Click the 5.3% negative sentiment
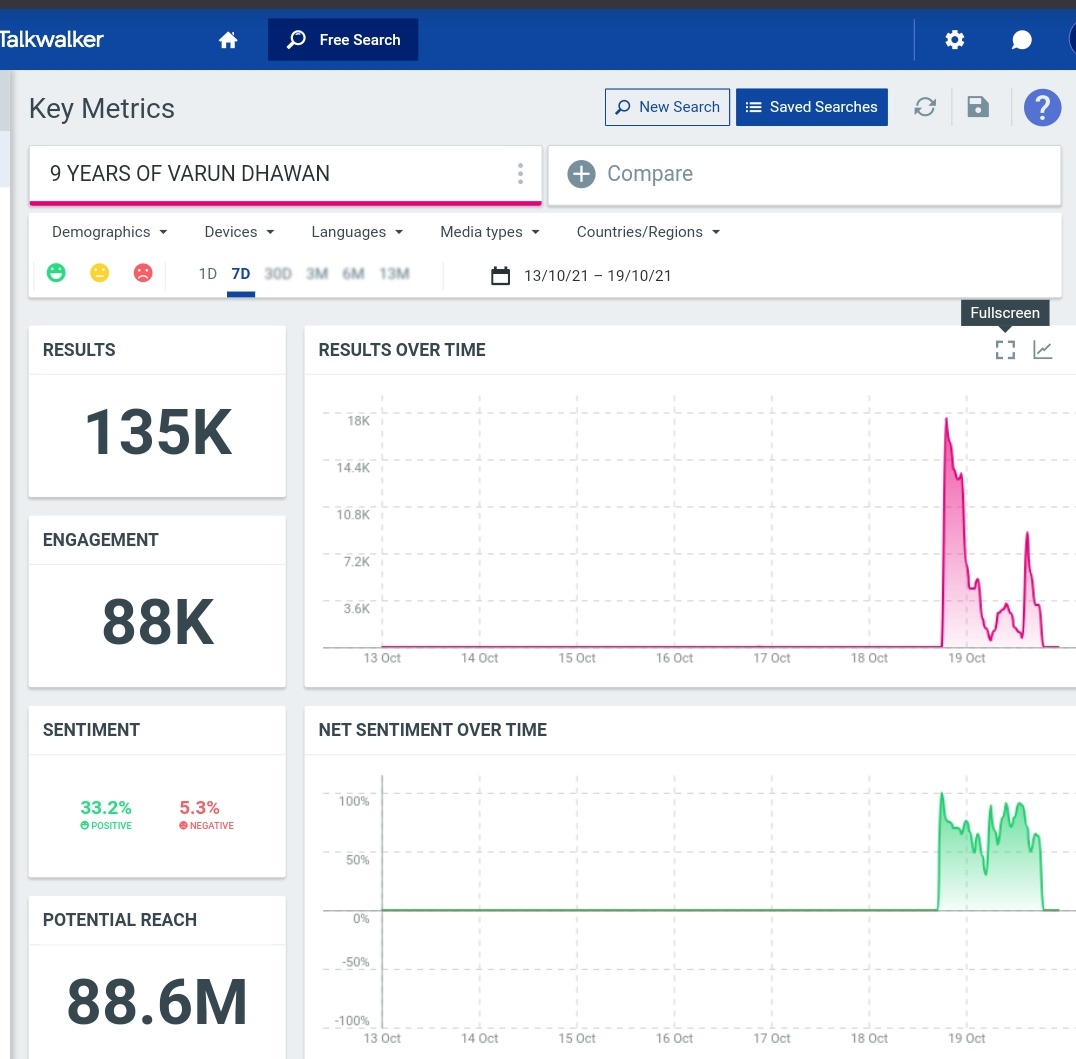The height and width of the screenshot is (1059, 1076). click(199, 808)
